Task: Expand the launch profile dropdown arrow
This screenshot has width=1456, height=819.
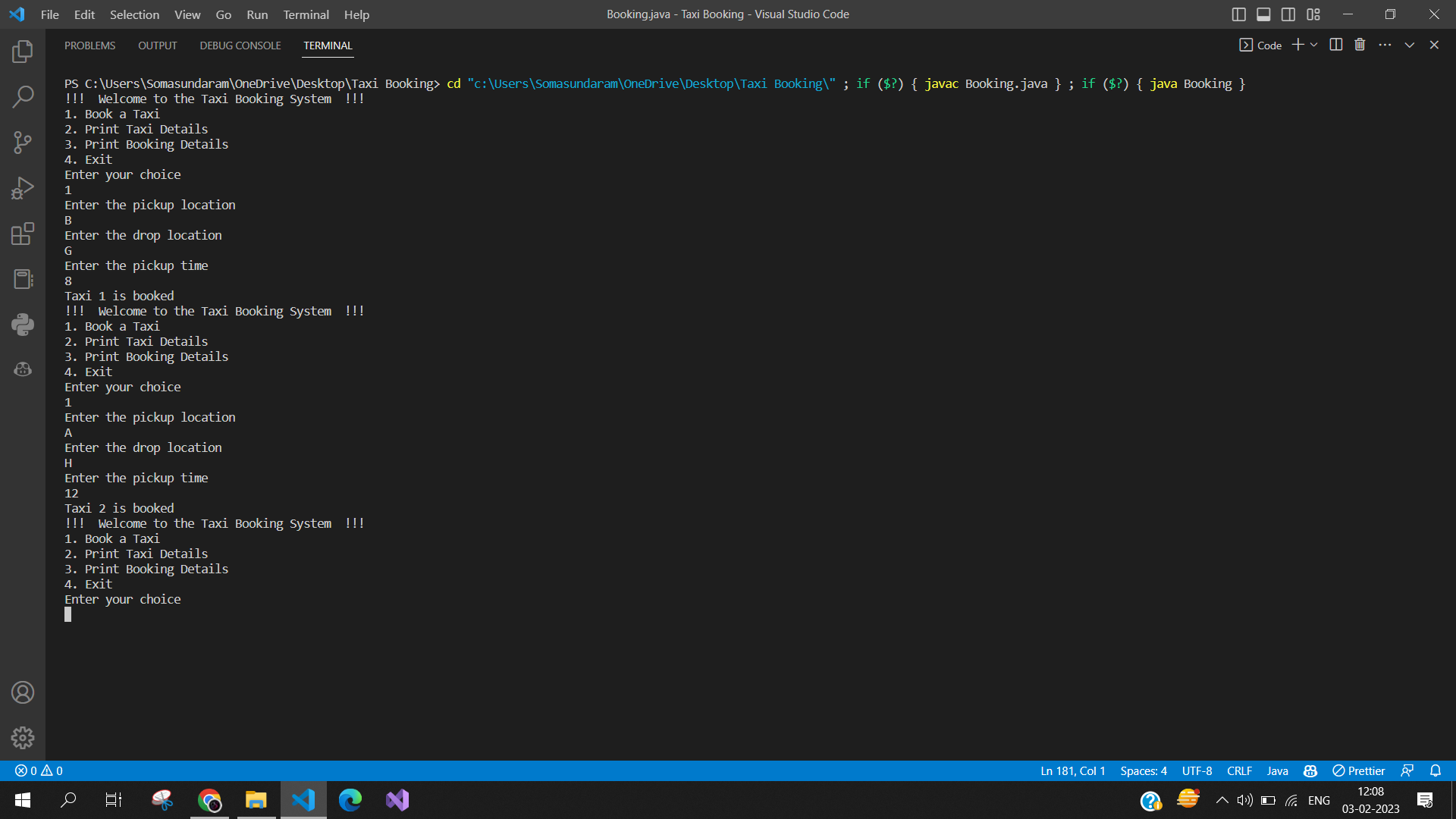Action: [1314, 45]
